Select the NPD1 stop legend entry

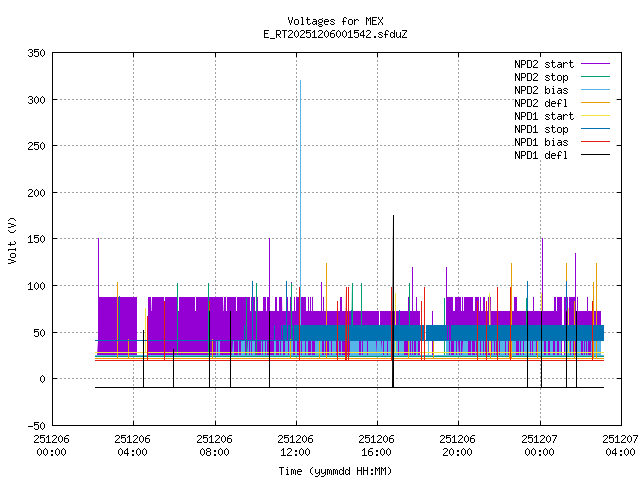point(542,129)
